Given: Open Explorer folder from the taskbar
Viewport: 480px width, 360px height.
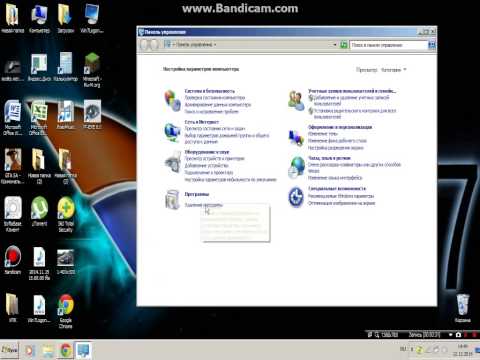Looking at the screenshot, I should (x=48, y=350).
